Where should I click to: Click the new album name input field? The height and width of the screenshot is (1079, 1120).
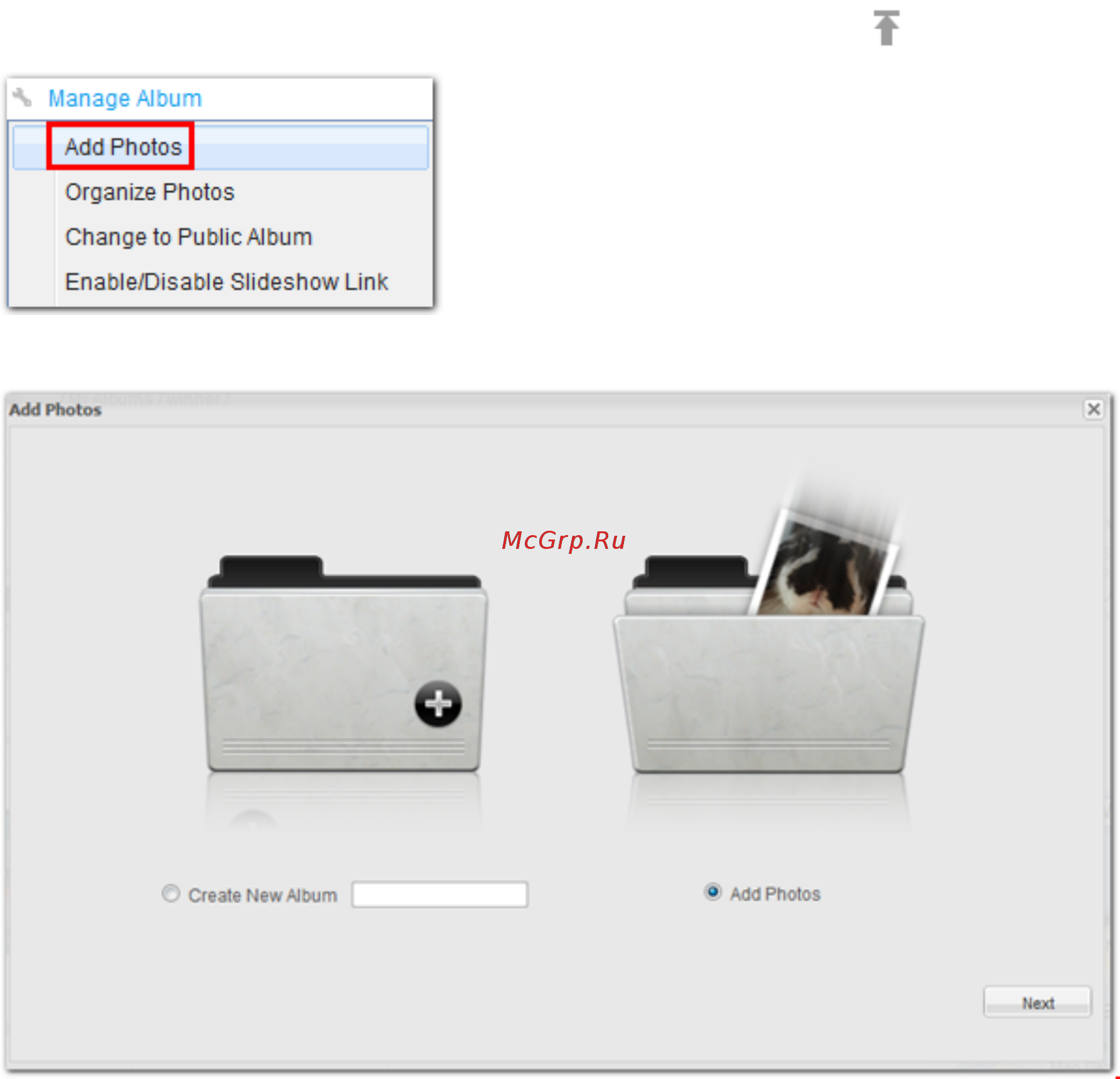pos(440,895)
